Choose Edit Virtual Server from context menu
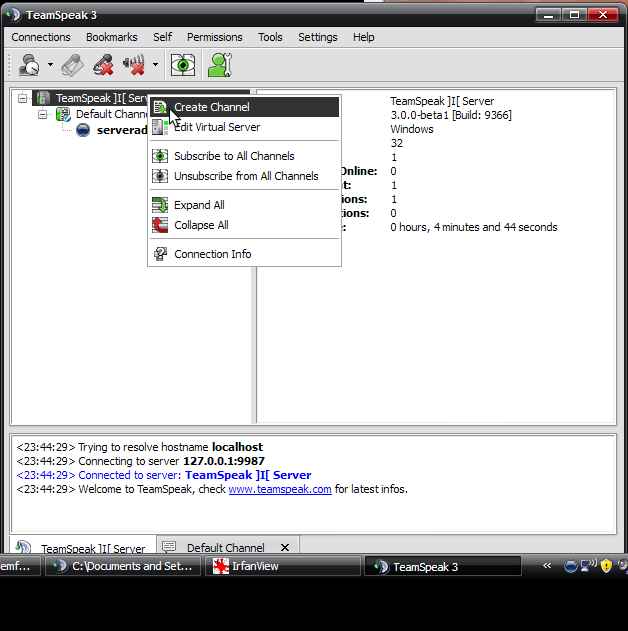 pyautogui.click(x=245, y=127)
